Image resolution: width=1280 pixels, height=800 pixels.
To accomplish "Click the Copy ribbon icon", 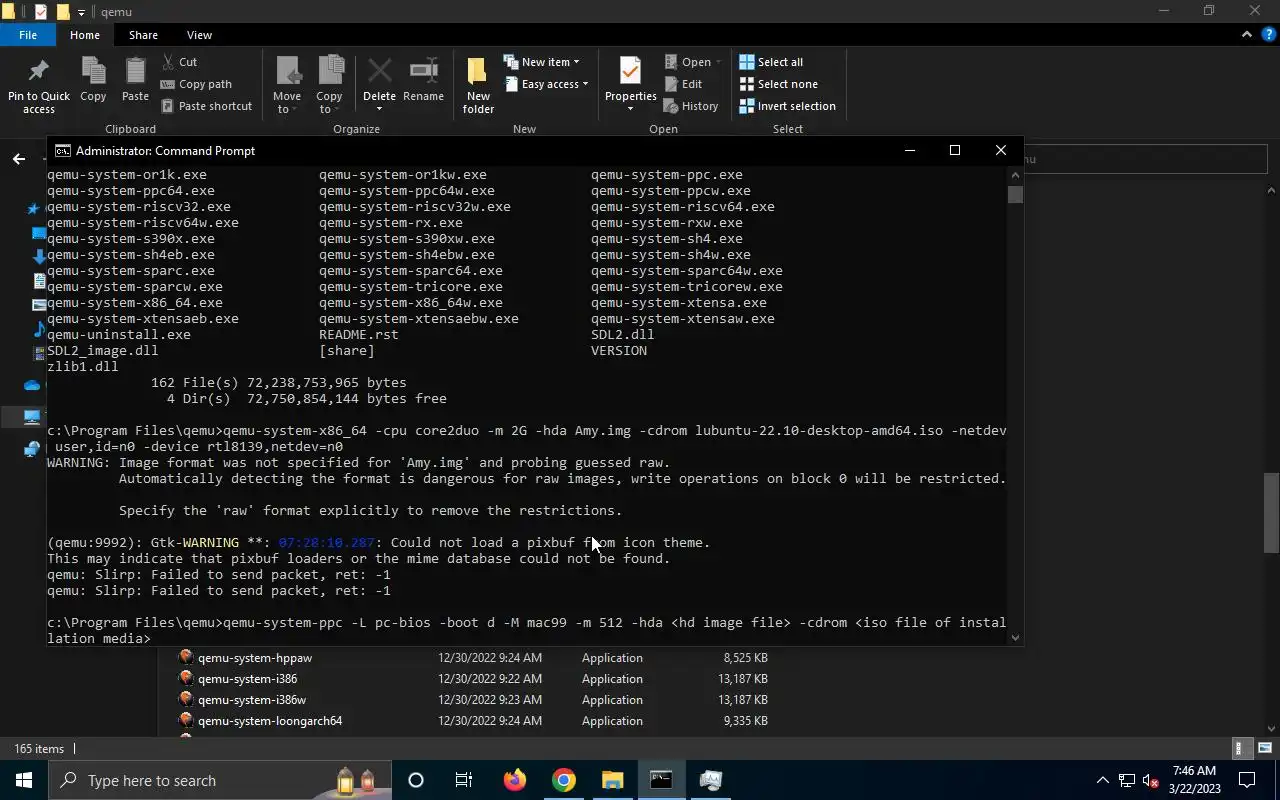I will [93, 80].
